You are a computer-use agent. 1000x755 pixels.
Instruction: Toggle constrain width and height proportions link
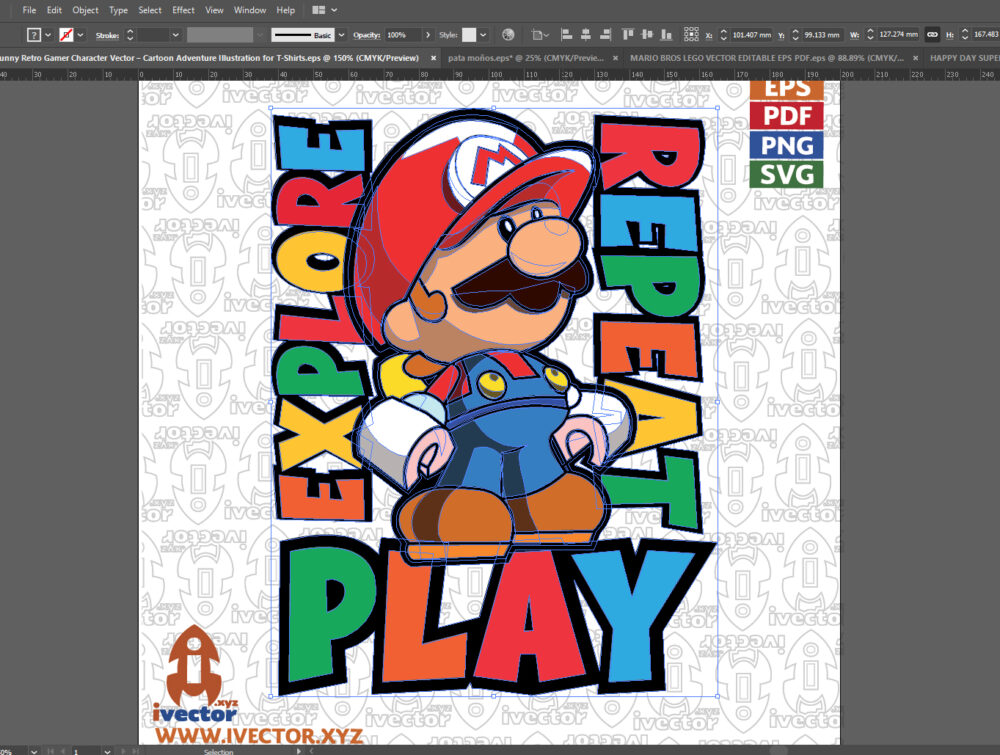tap(932, 35)
